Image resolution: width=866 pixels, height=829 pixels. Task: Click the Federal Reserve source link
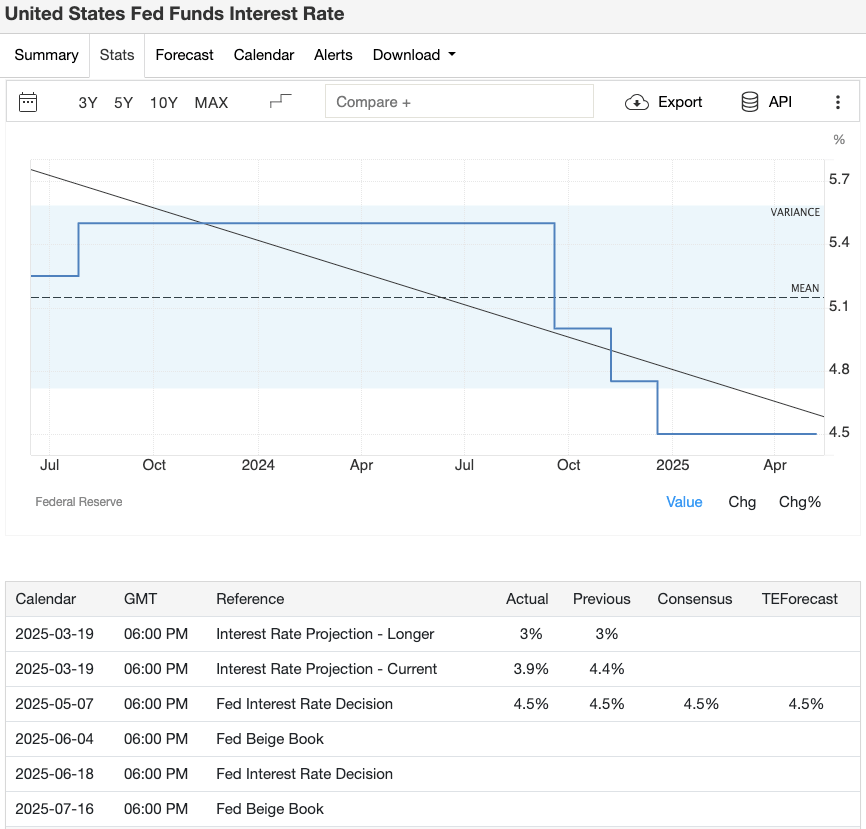click(79, 501)
